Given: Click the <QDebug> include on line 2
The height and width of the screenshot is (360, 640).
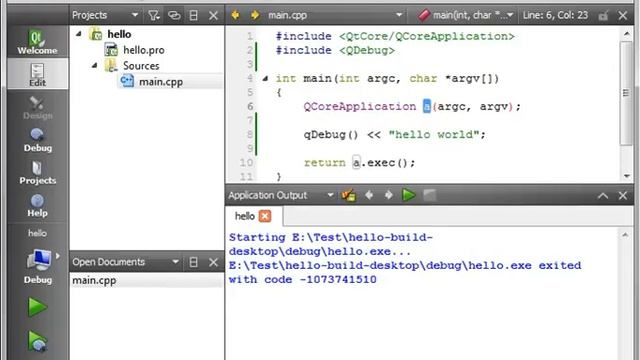Looking at the screenshot, I should pyautogui.click(x=367, y=50).
